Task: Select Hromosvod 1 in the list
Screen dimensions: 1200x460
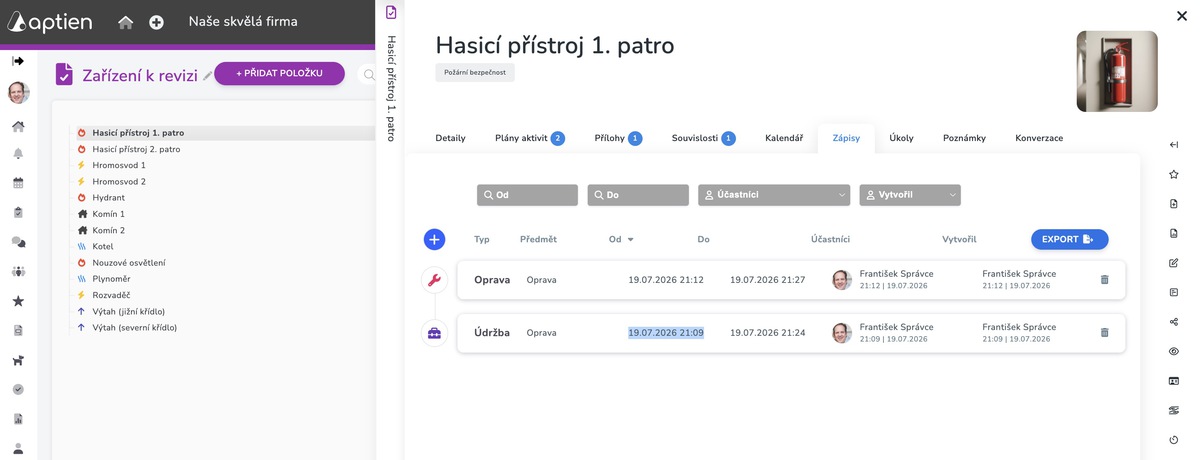Action: [x=119, y=165]
